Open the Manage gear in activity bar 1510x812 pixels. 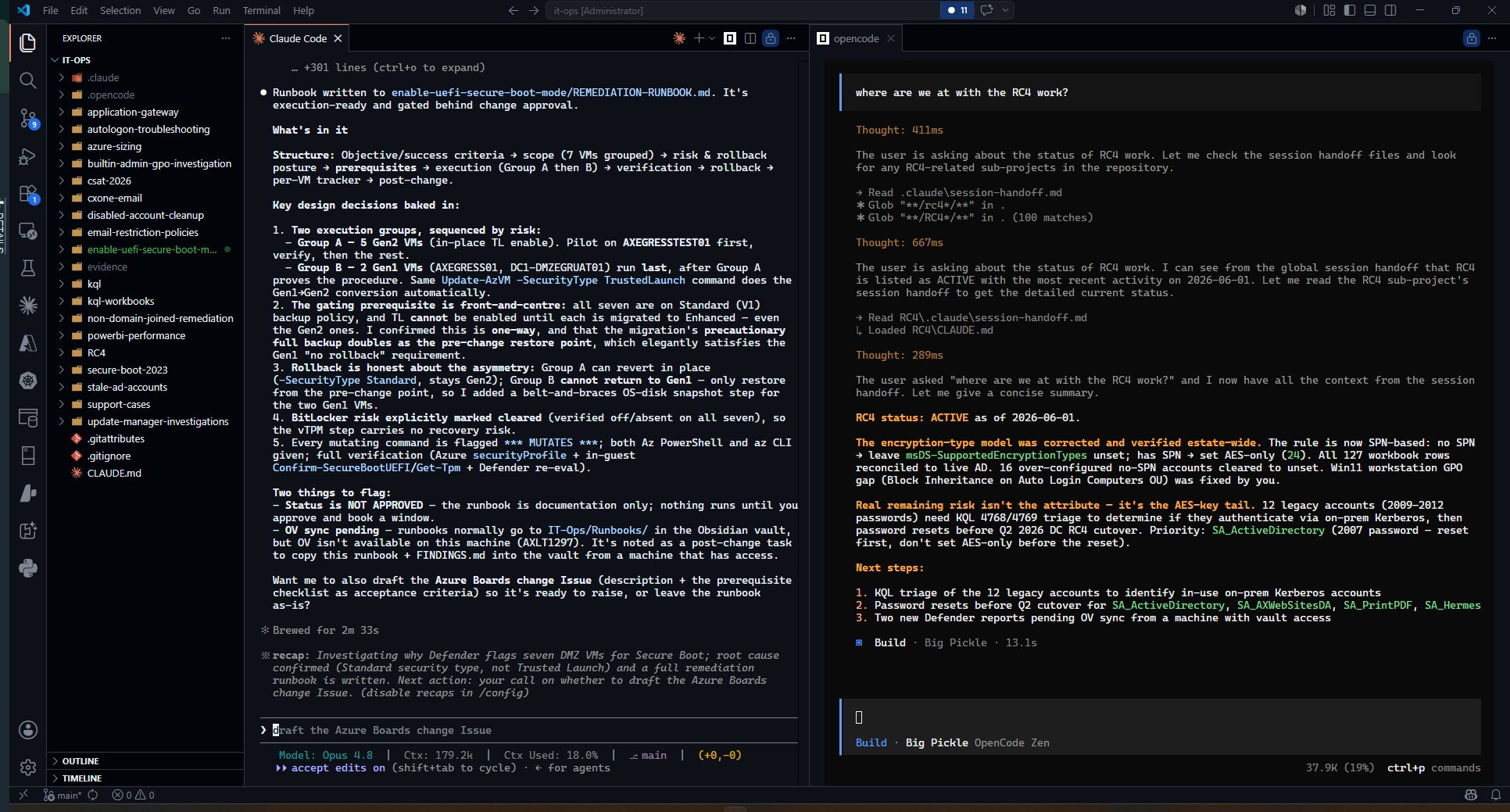[28, 767]
